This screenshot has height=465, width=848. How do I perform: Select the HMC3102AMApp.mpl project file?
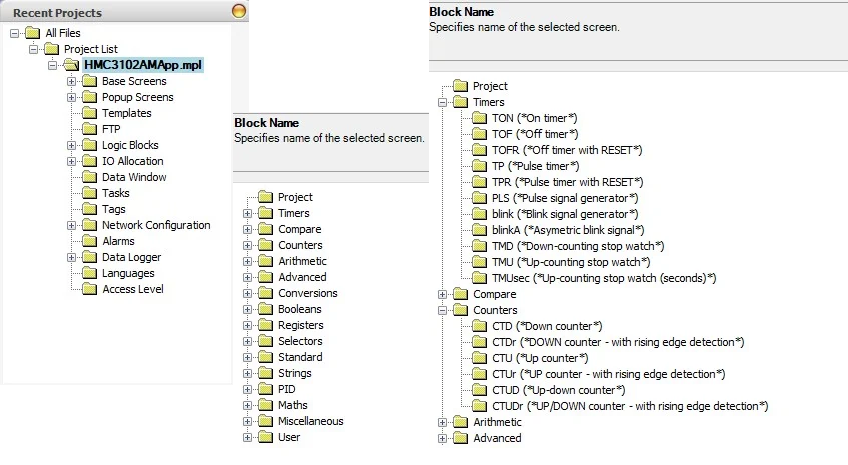pos(143,65)
